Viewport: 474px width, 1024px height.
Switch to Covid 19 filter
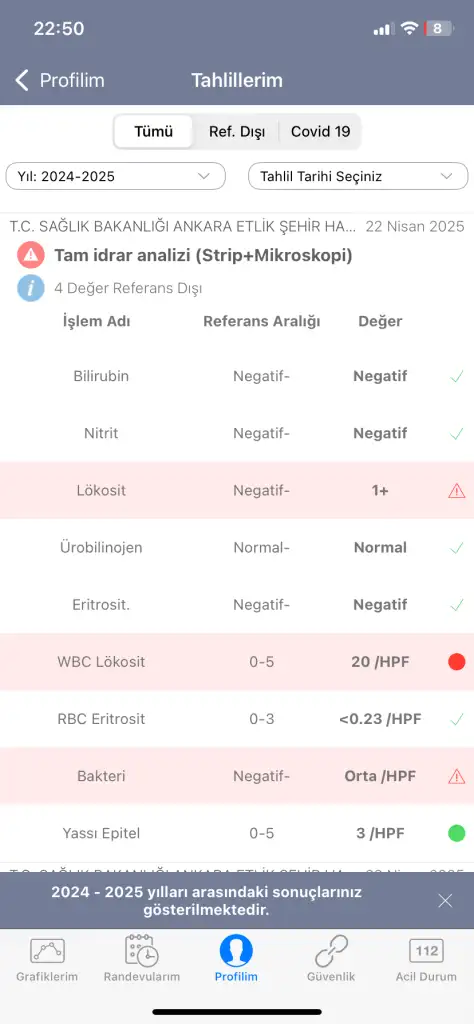click(320, 131)
